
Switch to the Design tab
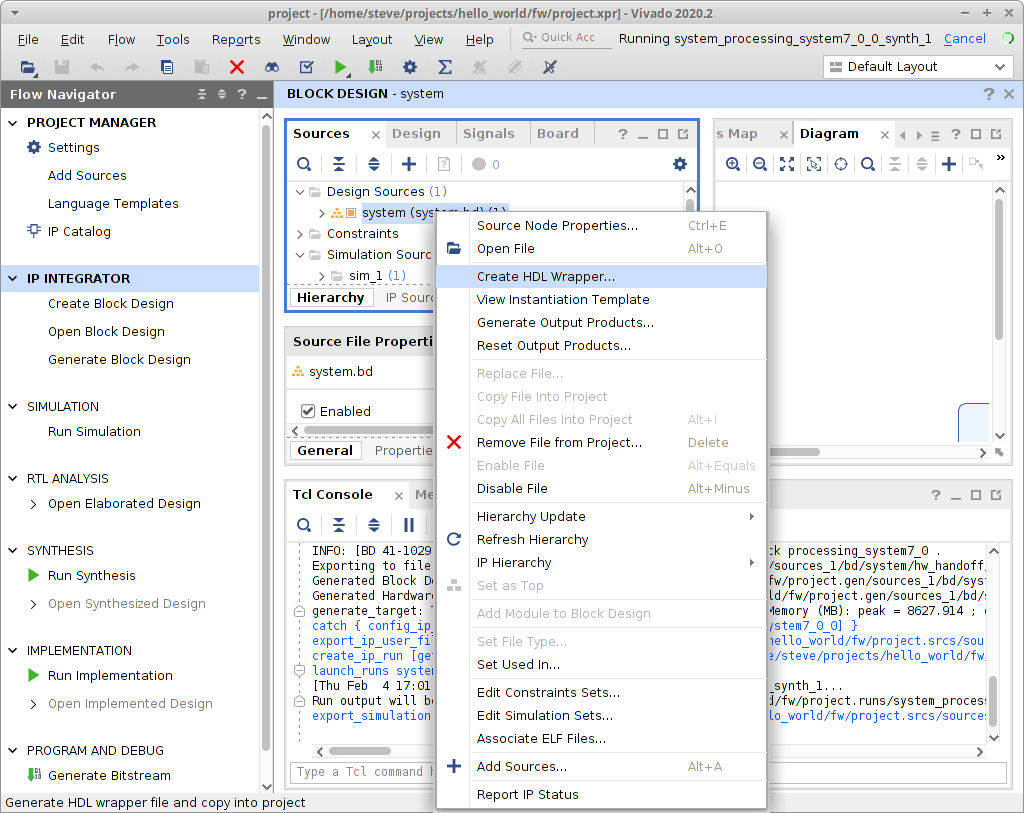pyautogui.click(x=416, y=133)
